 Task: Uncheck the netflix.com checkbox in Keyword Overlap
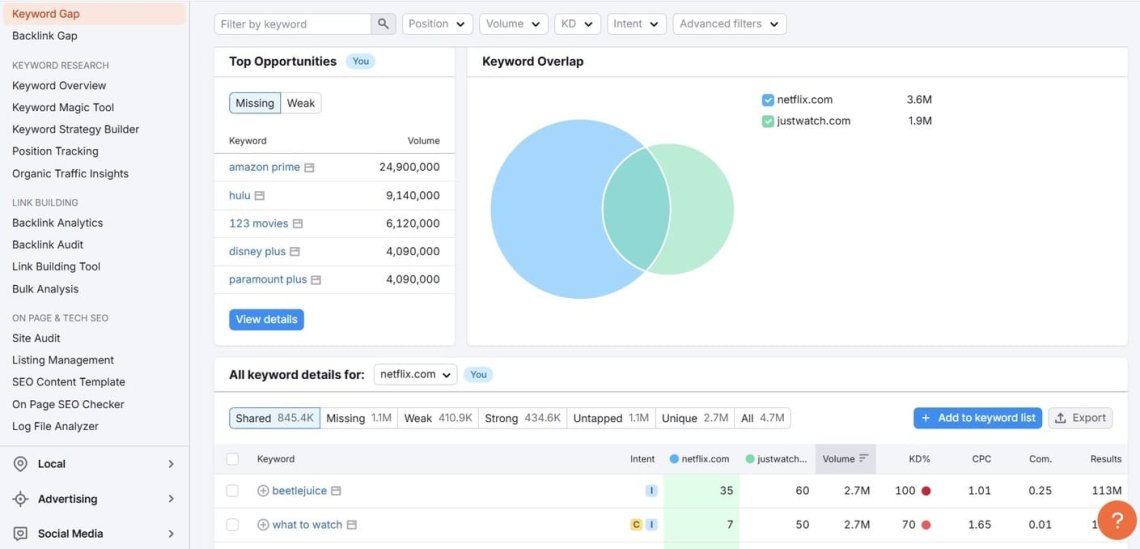pyautogui.click(x=768, y=100)
